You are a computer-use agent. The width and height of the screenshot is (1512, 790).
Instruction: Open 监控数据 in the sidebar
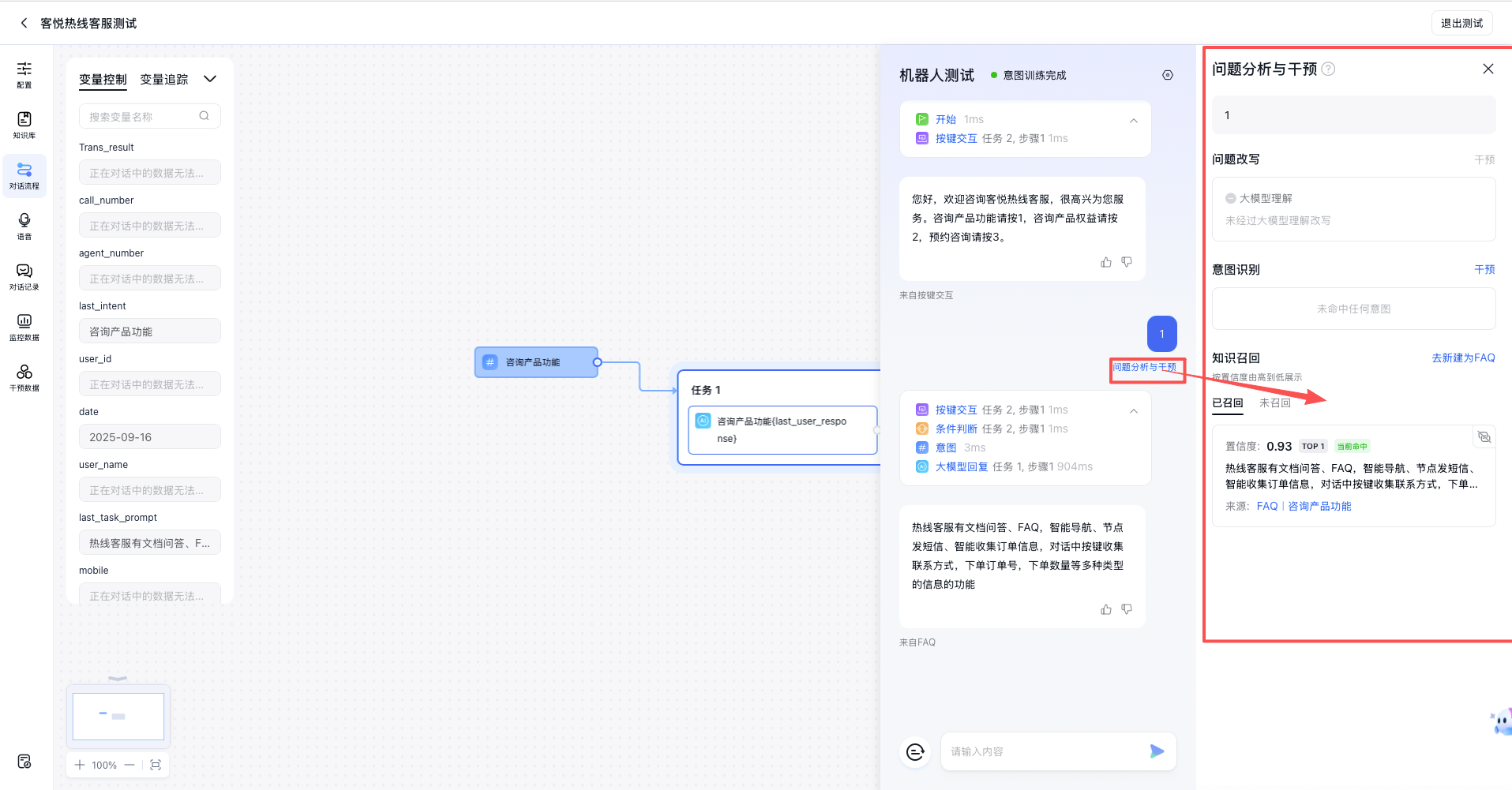pos(24,326)
